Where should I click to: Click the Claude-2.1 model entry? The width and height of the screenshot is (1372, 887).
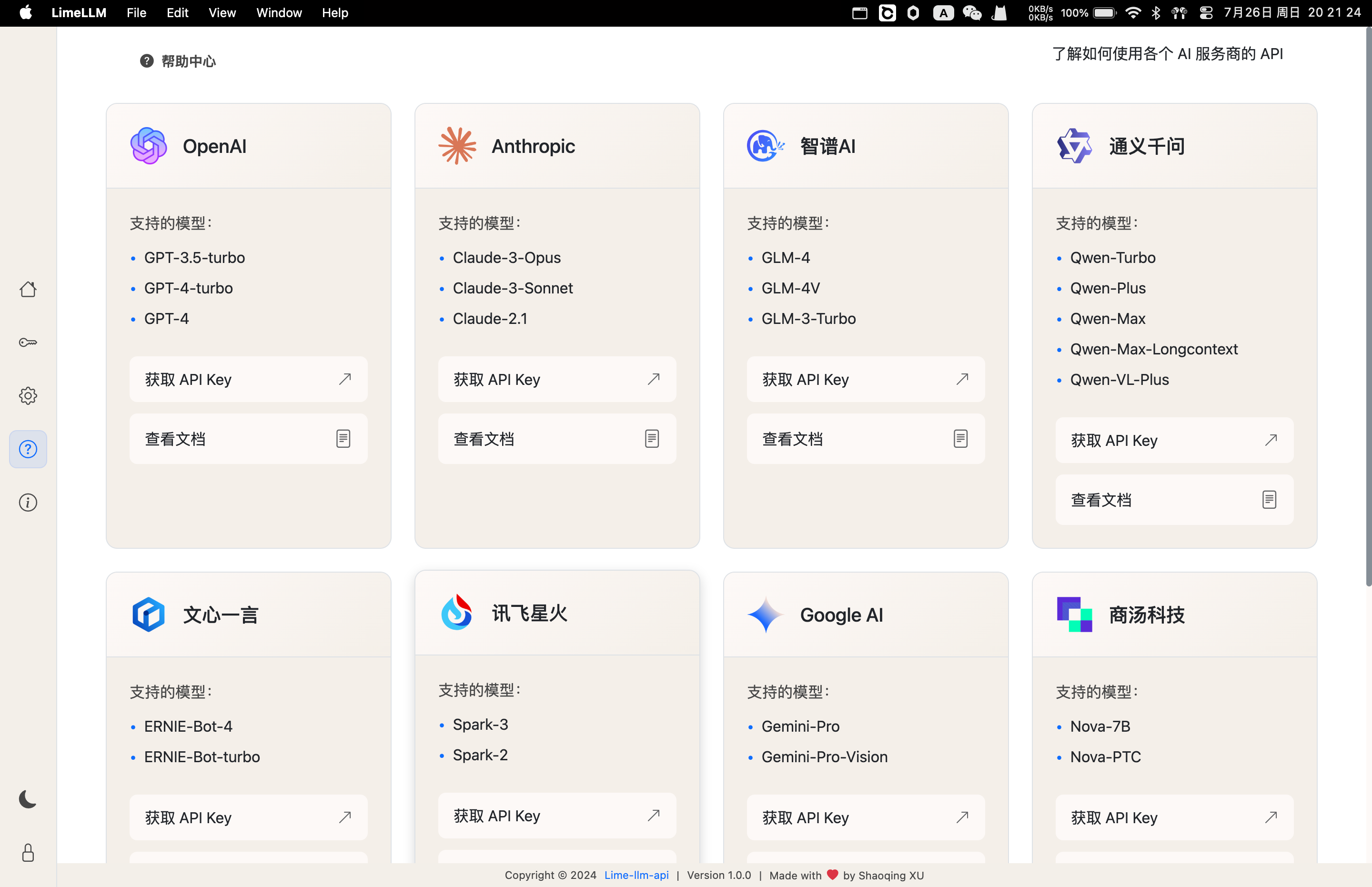490,319
